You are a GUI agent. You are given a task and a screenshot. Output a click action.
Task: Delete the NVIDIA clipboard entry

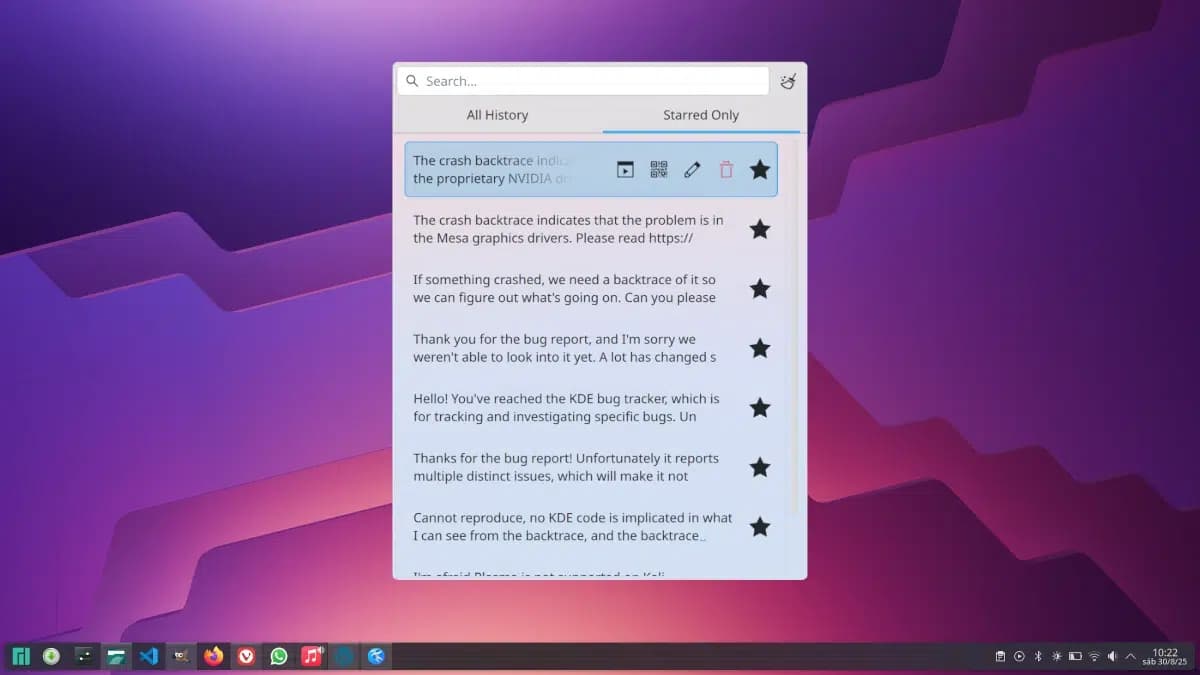coord(726,170)
